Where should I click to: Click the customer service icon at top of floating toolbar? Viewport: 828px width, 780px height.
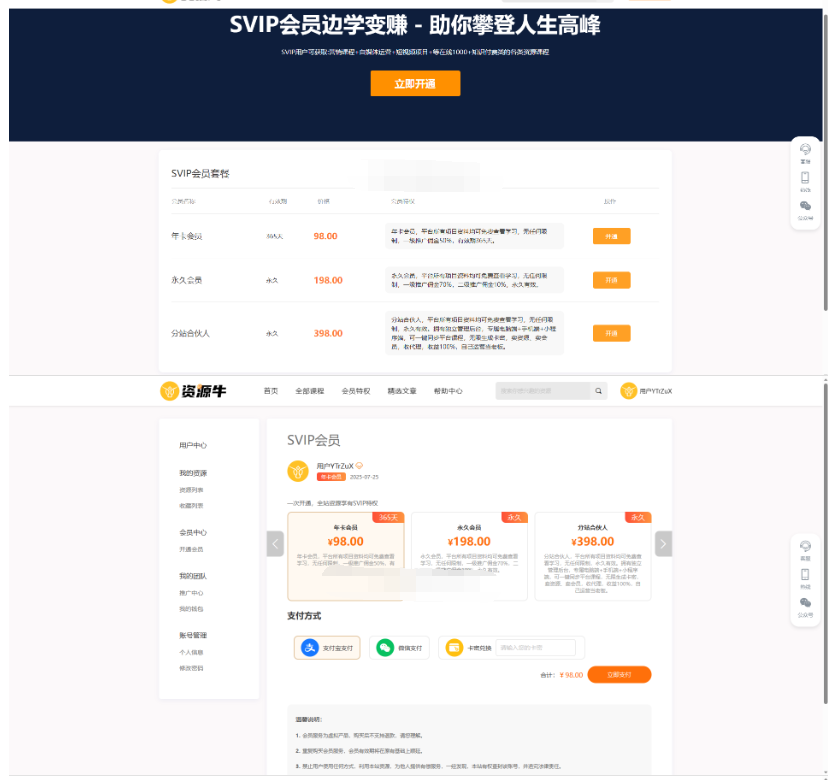(x=805, y=544)
